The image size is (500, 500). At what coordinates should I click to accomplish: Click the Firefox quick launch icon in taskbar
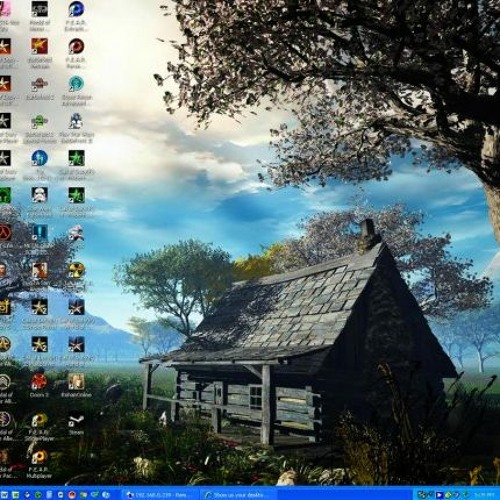coord(72,495)
